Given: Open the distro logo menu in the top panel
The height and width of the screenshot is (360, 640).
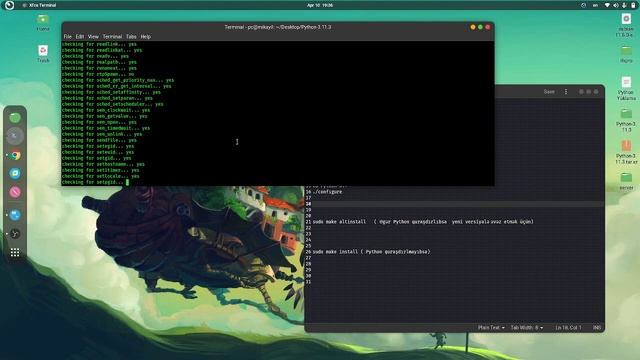Looking at the screenshot, I should tap(9, 5).
